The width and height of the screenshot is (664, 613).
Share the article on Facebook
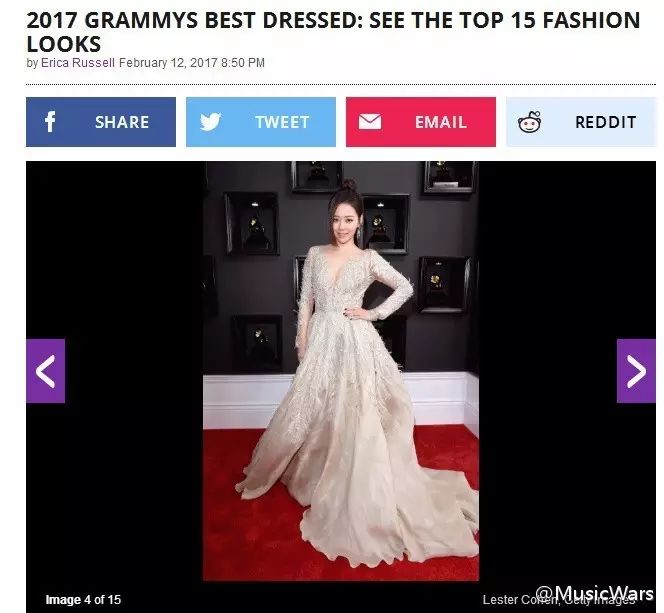[x=101, y=122]
